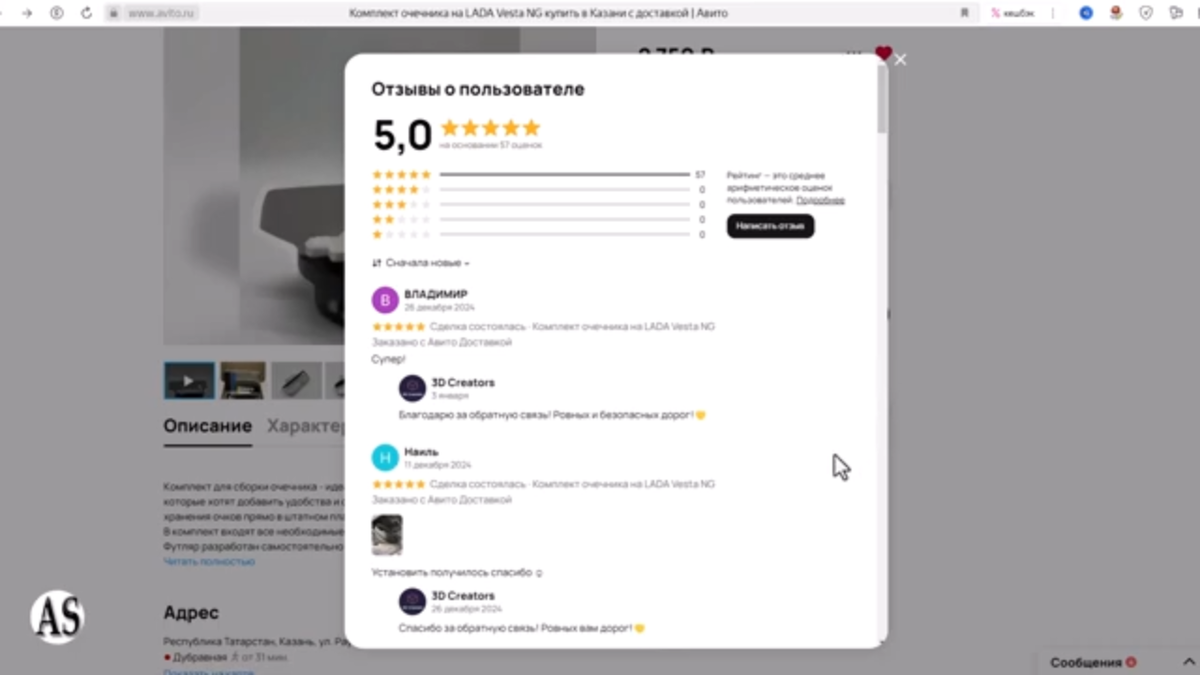Viewport: 1200px width, 675px height.
Task: Click the www.avito.ru address field
Action: pyautogui.click(x=162, y=13)
